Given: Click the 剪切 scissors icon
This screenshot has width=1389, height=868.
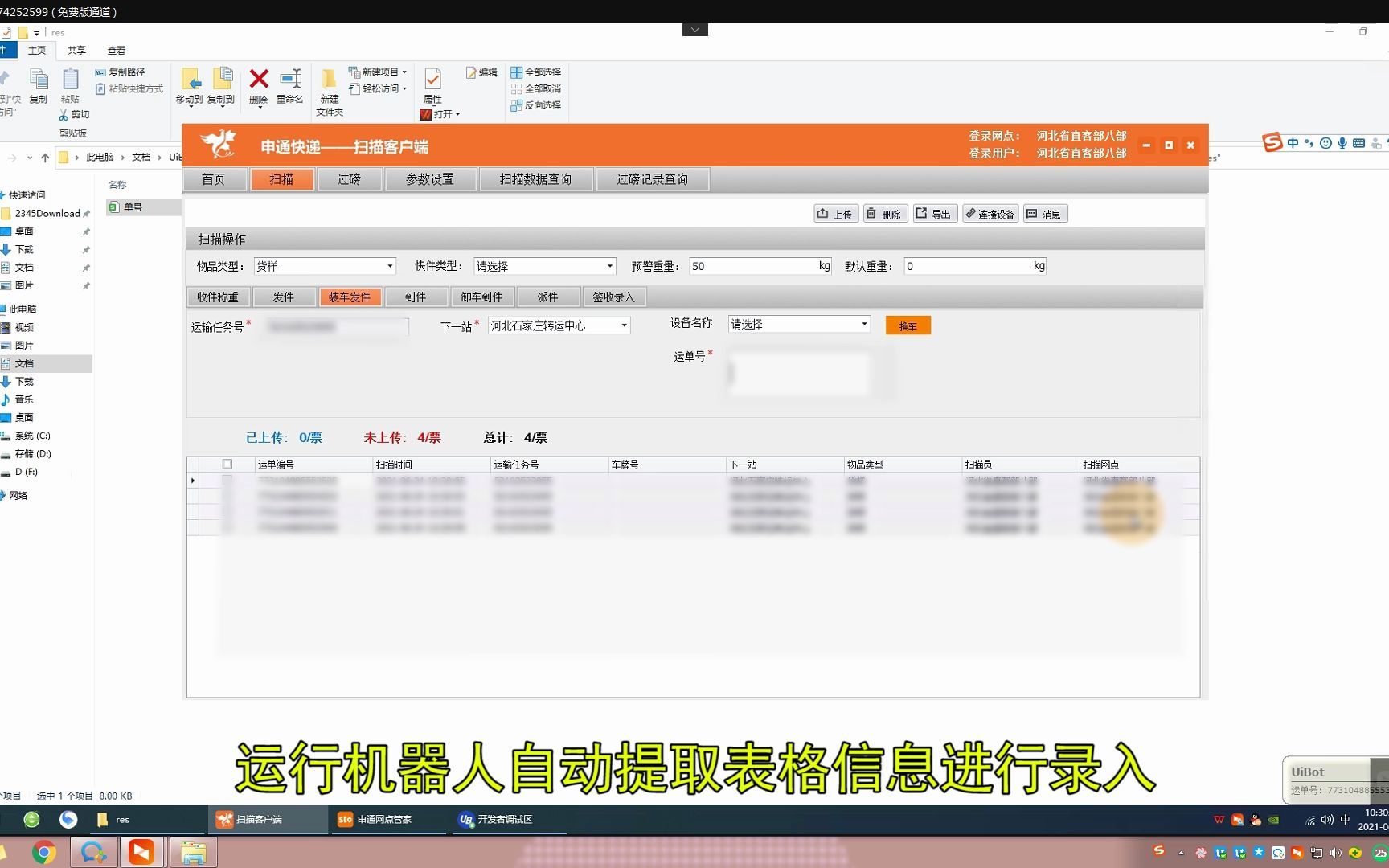Looking at the screenshot, I should click(73, 115).
